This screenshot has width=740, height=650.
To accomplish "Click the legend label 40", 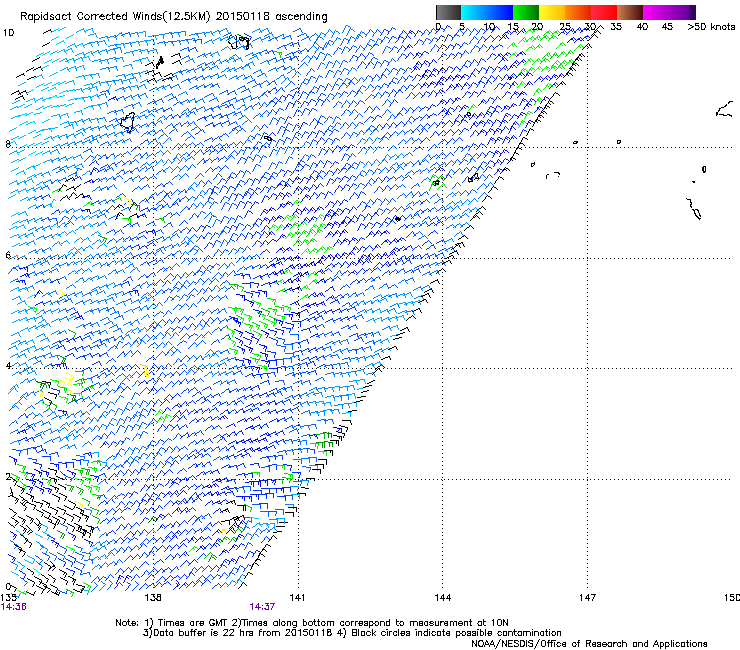I will coord(642,27).
